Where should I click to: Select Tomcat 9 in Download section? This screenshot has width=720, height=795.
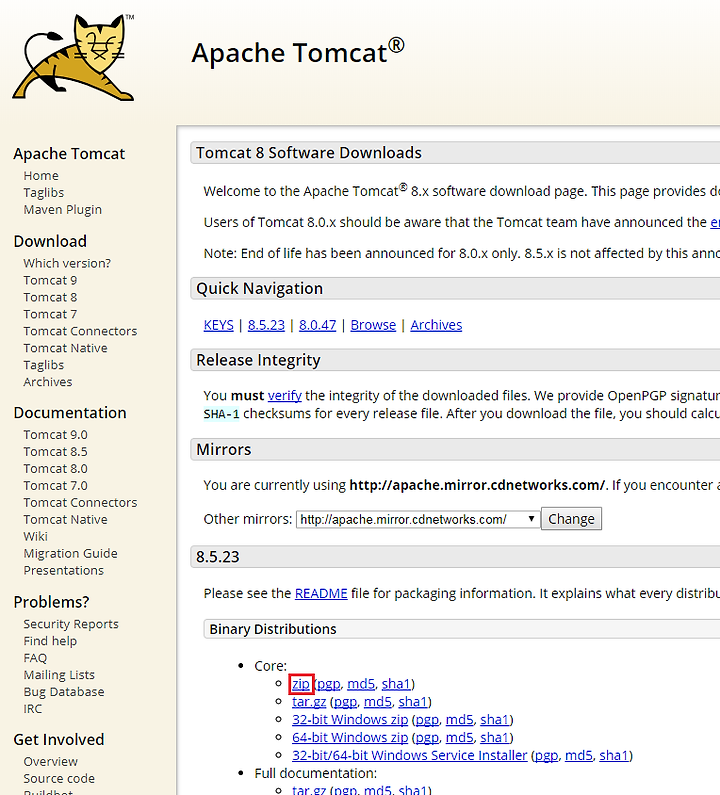(x=50, y=280)
